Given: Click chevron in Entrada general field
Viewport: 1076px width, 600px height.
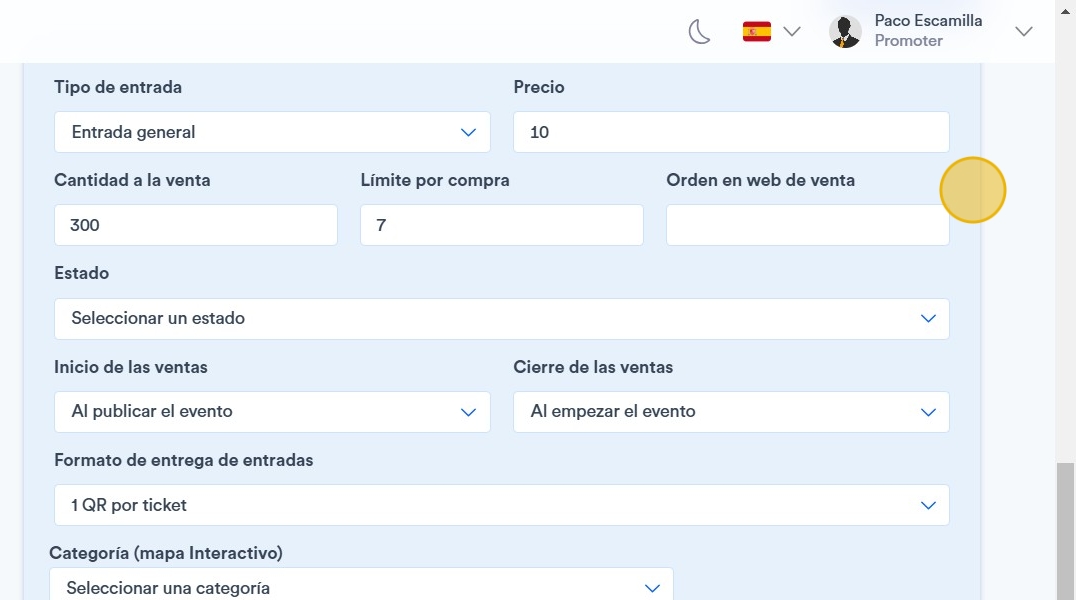Looking at the screenshot, I should pyautogui.click(x=468, y=132).
